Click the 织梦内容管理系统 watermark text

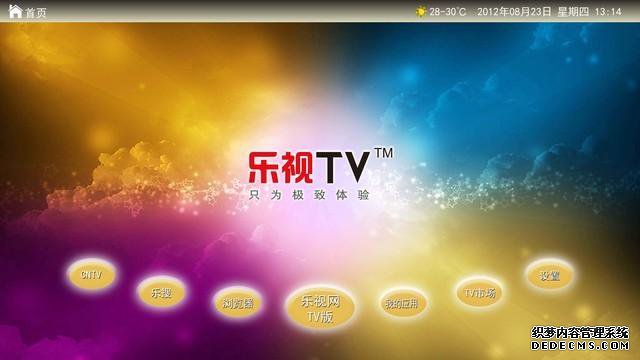[x=580, y=333]
